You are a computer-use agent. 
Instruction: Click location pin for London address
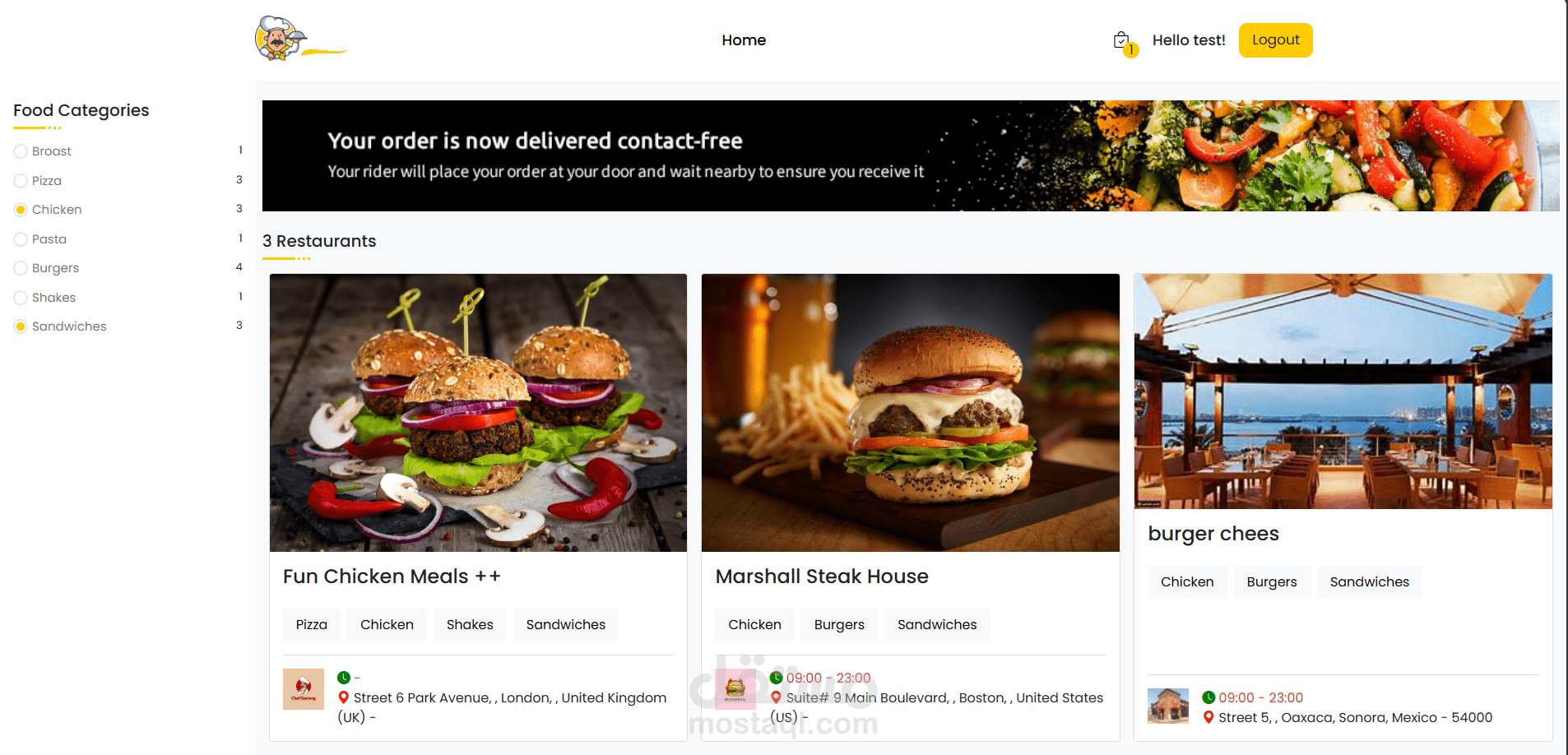[344, 697]
